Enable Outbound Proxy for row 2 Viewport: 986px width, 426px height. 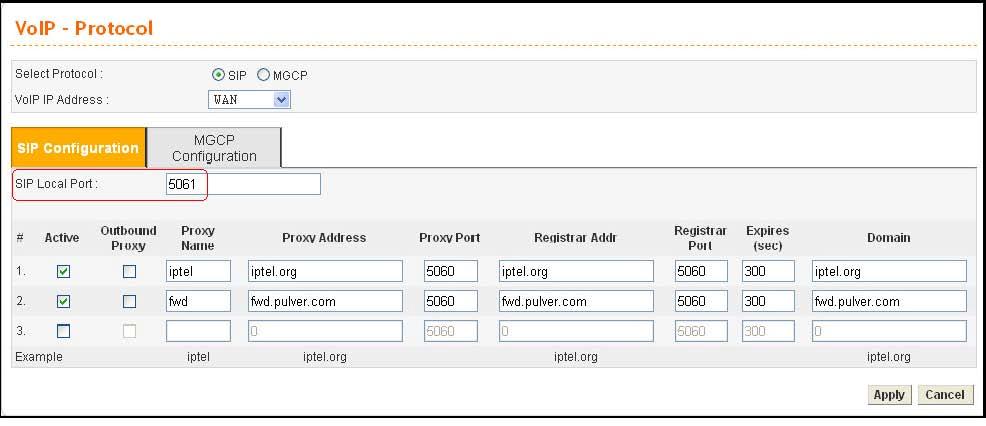point(129,302)
